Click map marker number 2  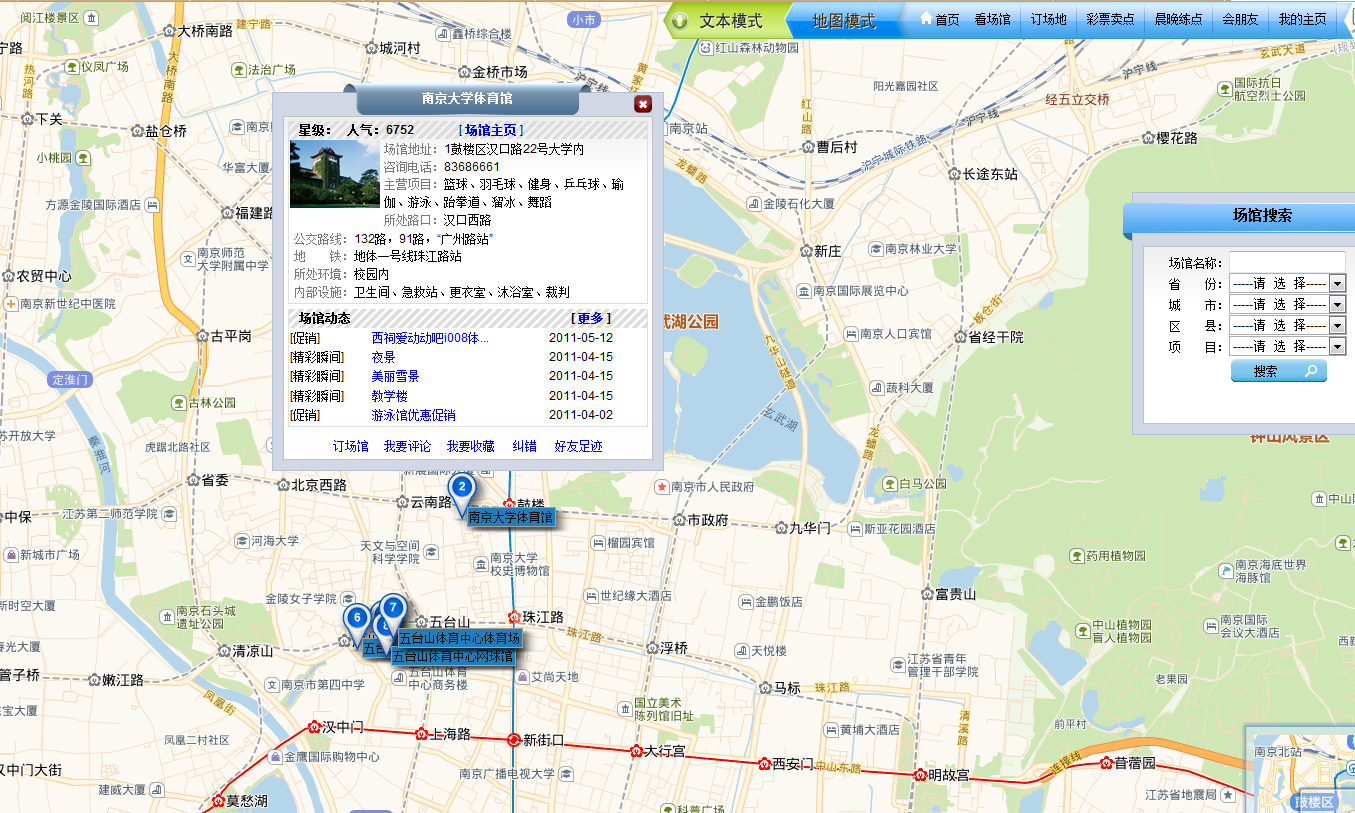(461, 488)
